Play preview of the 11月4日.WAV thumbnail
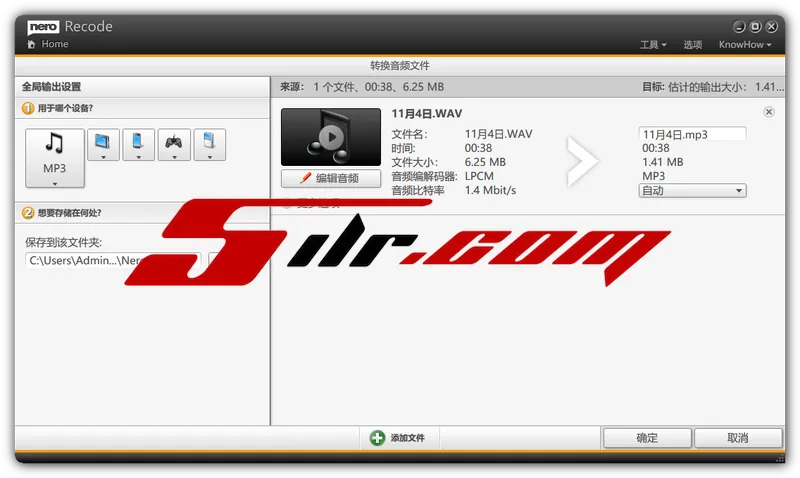Image resolution: width=800 pixels, height=478 pixels. click(330, 137)
